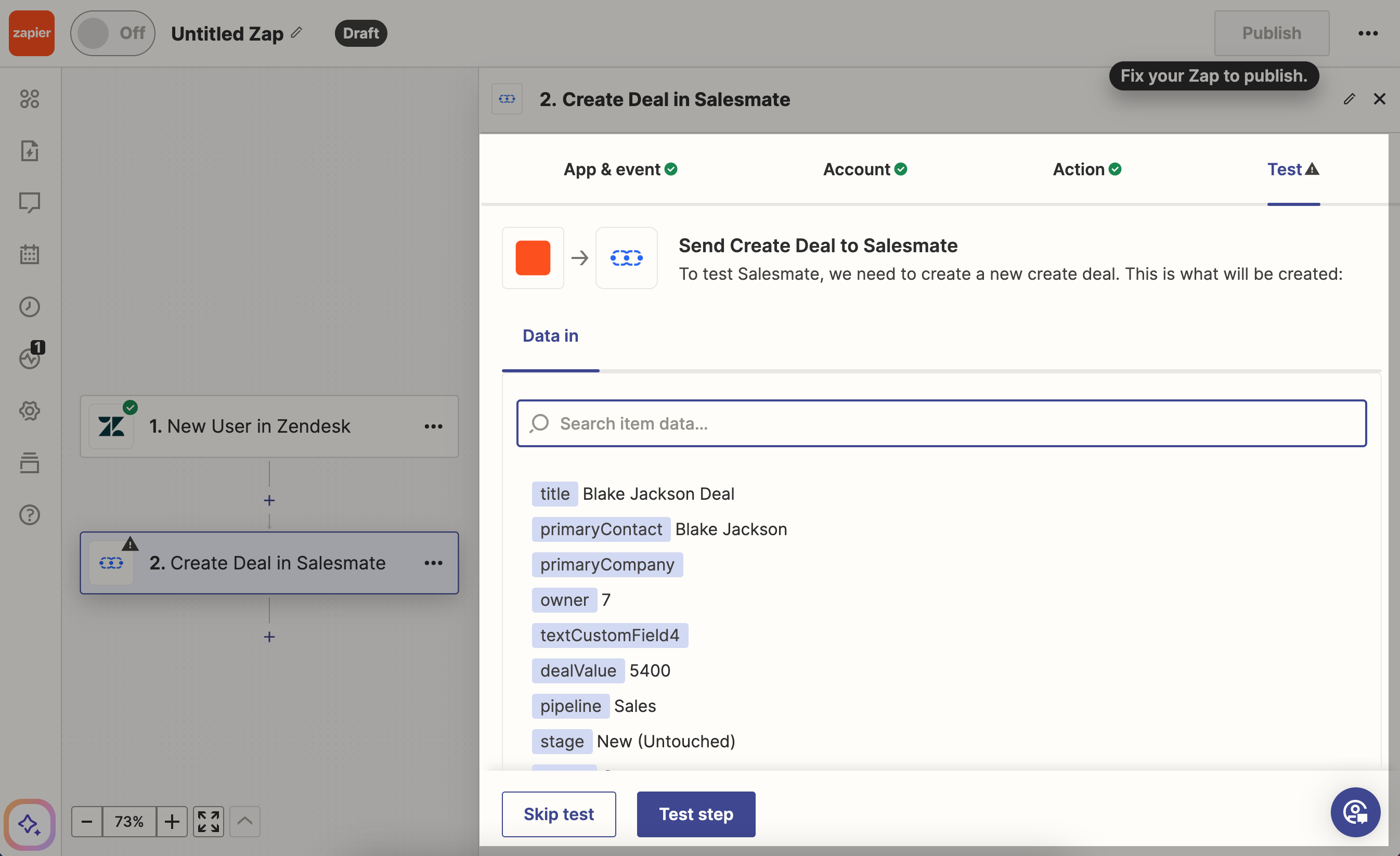1400x856 pixels.
Task: Open the Zap file sidebar icon
Action: 30,150
